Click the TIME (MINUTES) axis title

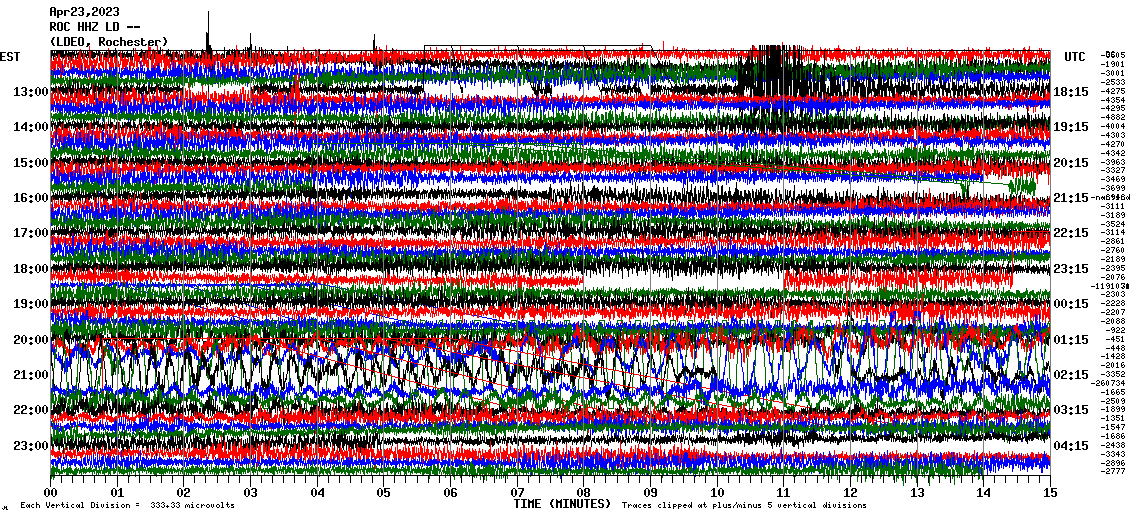[x=561, y=505]
